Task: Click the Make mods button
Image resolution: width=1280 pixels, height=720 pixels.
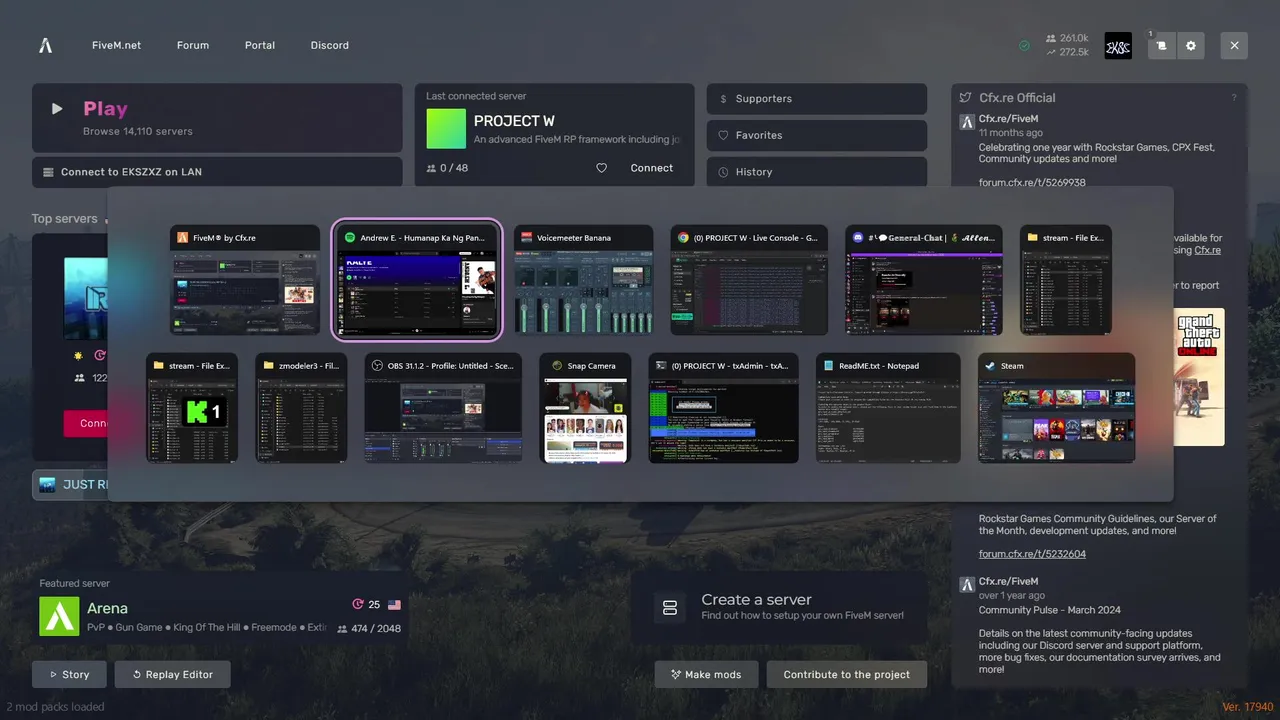Action: click(x=706, y=675)
